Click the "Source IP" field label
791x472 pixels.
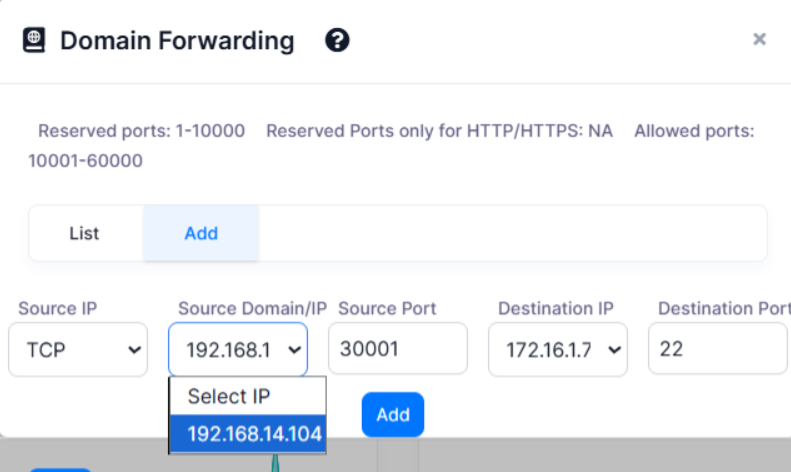click(x=58, y=308)
